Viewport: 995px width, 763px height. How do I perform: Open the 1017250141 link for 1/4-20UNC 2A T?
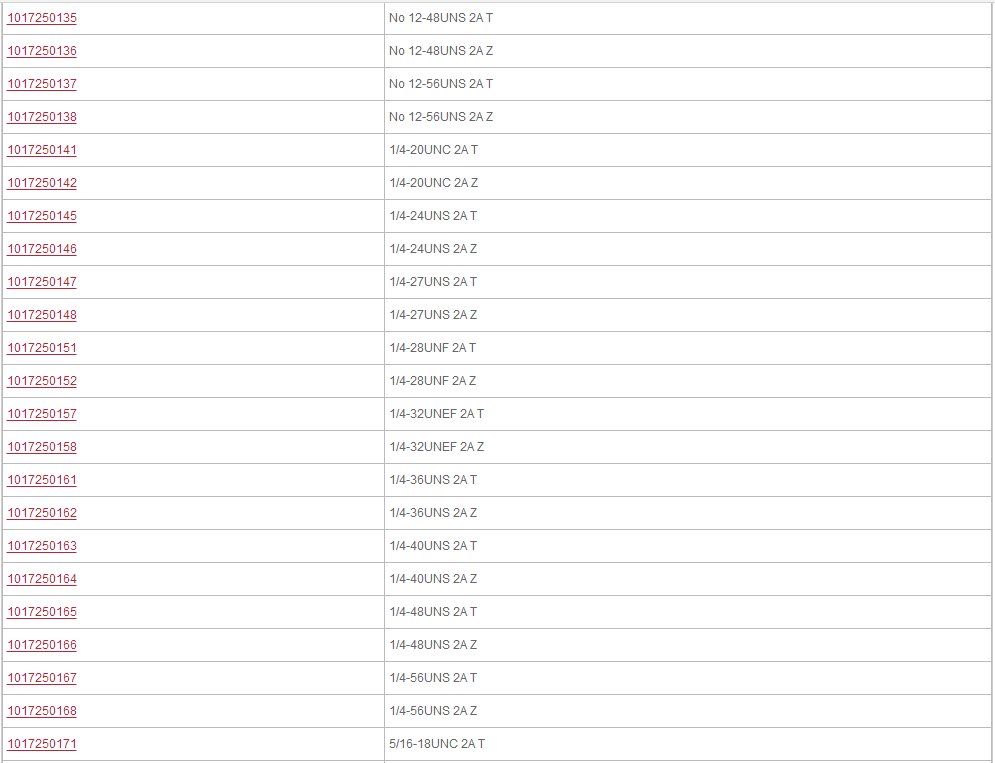42,150
